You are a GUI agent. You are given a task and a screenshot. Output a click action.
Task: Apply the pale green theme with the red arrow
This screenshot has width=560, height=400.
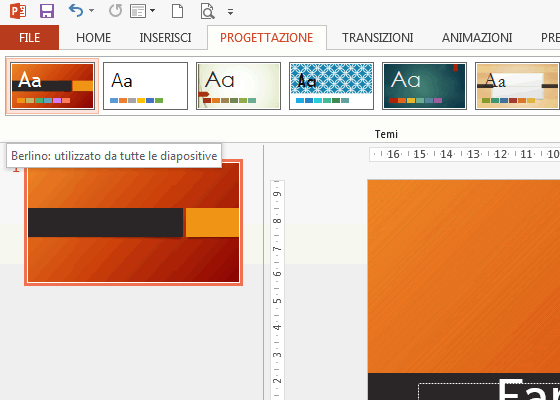coord(238,86)
